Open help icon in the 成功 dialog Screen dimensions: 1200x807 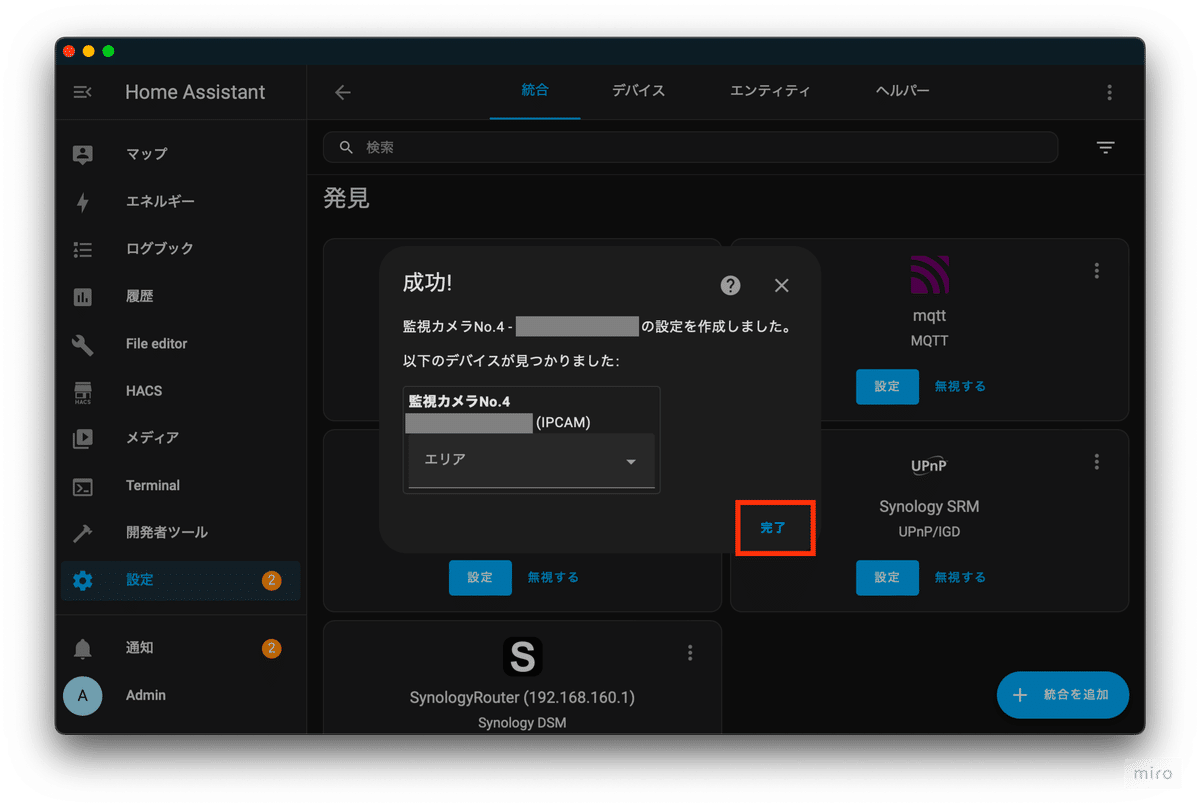(x=731, y=285)
